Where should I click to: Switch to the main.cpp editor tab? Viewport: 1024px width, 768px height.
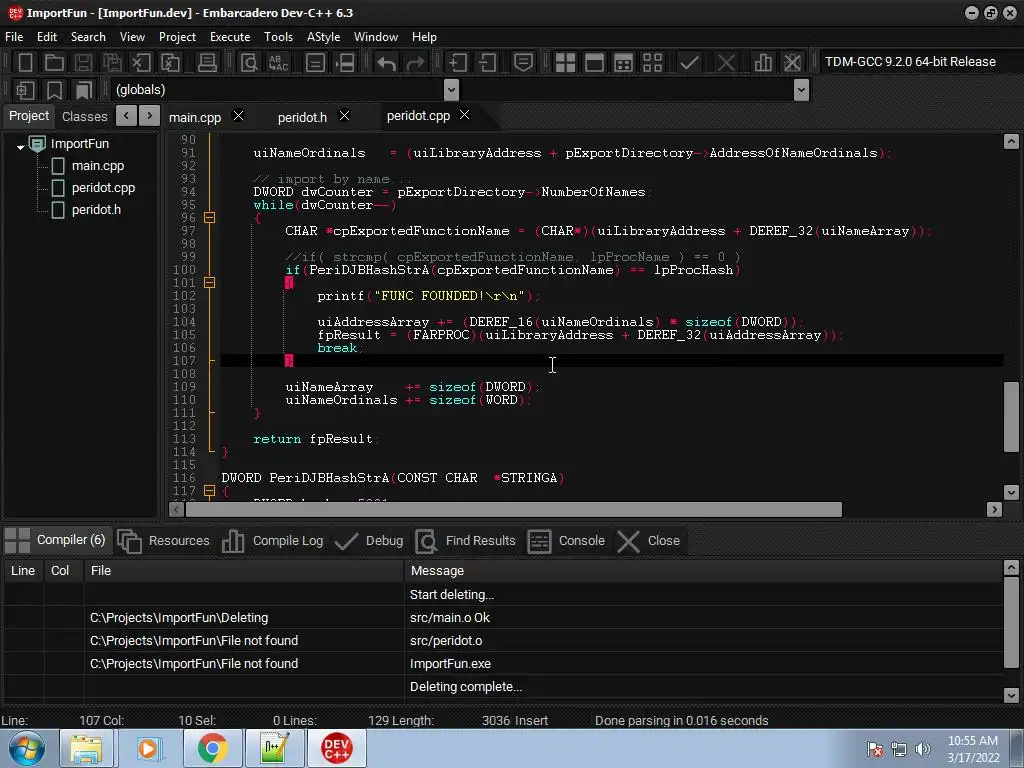click(x=195, y=118)
